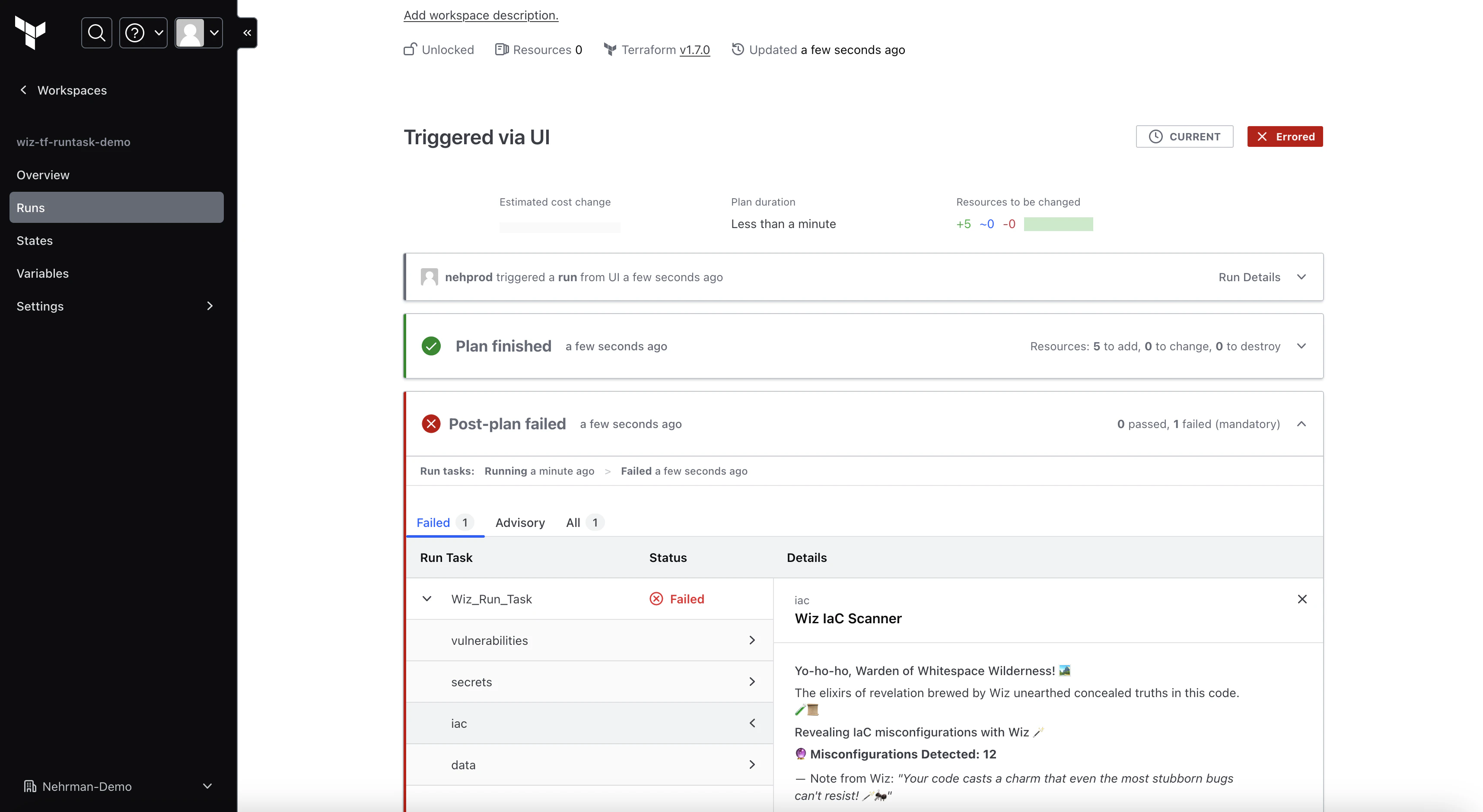This screenshot has width=1483, height=812.
Task: Expand the Plan finished panel
Action: (x=1301, y=346)
